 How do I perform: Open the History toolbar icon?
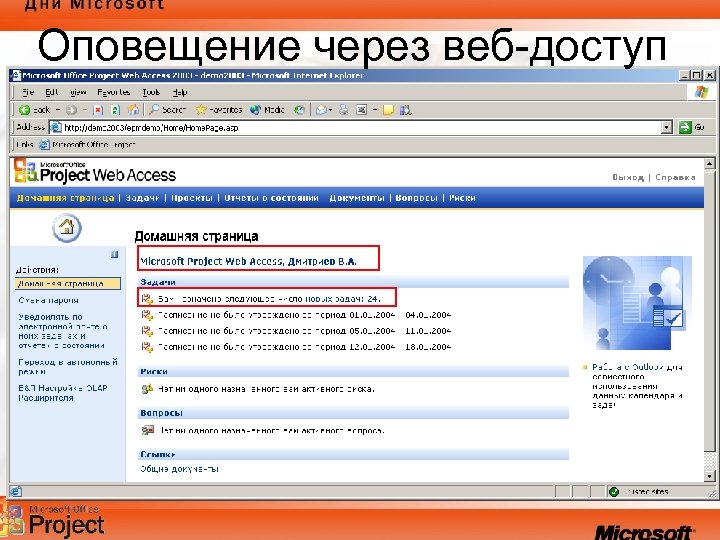pos(299,110)
